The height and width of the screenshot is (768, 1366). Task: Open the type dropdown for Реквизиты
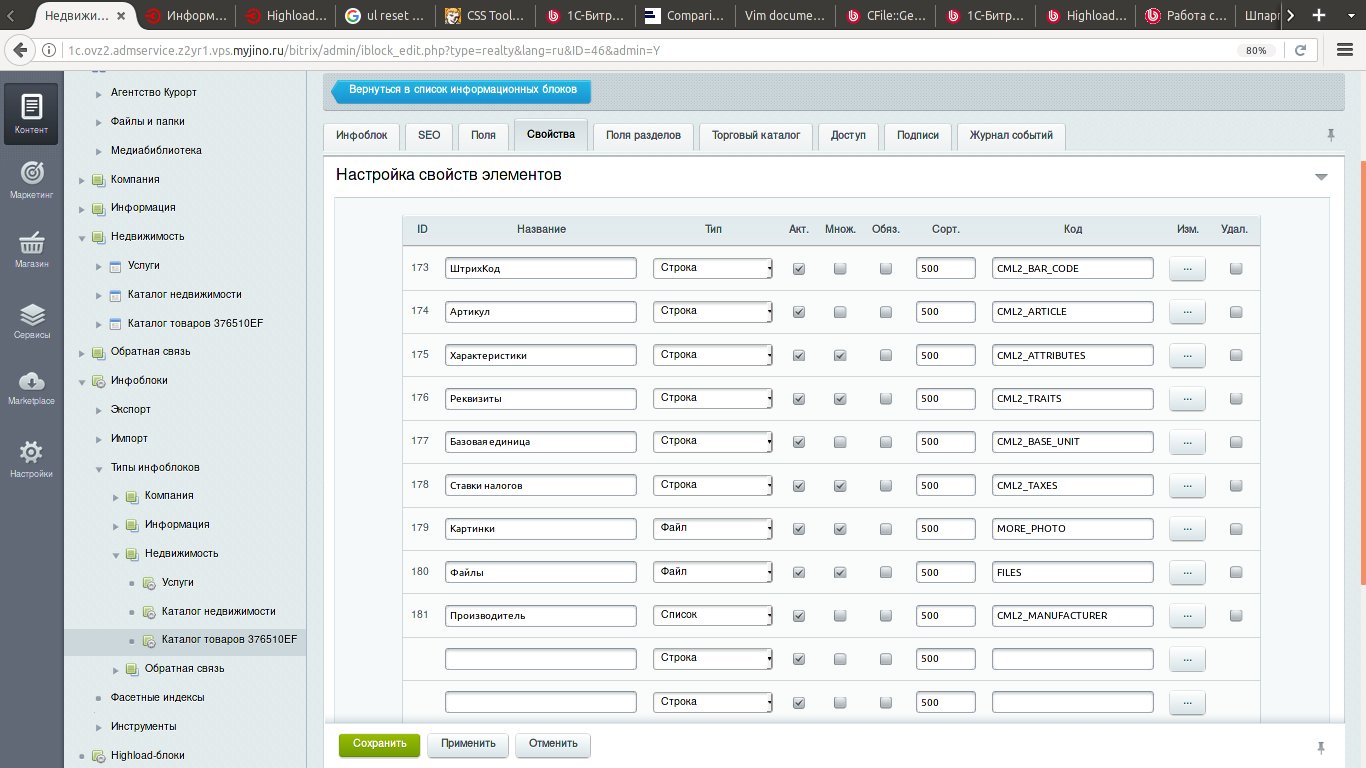tap(712, 398)
